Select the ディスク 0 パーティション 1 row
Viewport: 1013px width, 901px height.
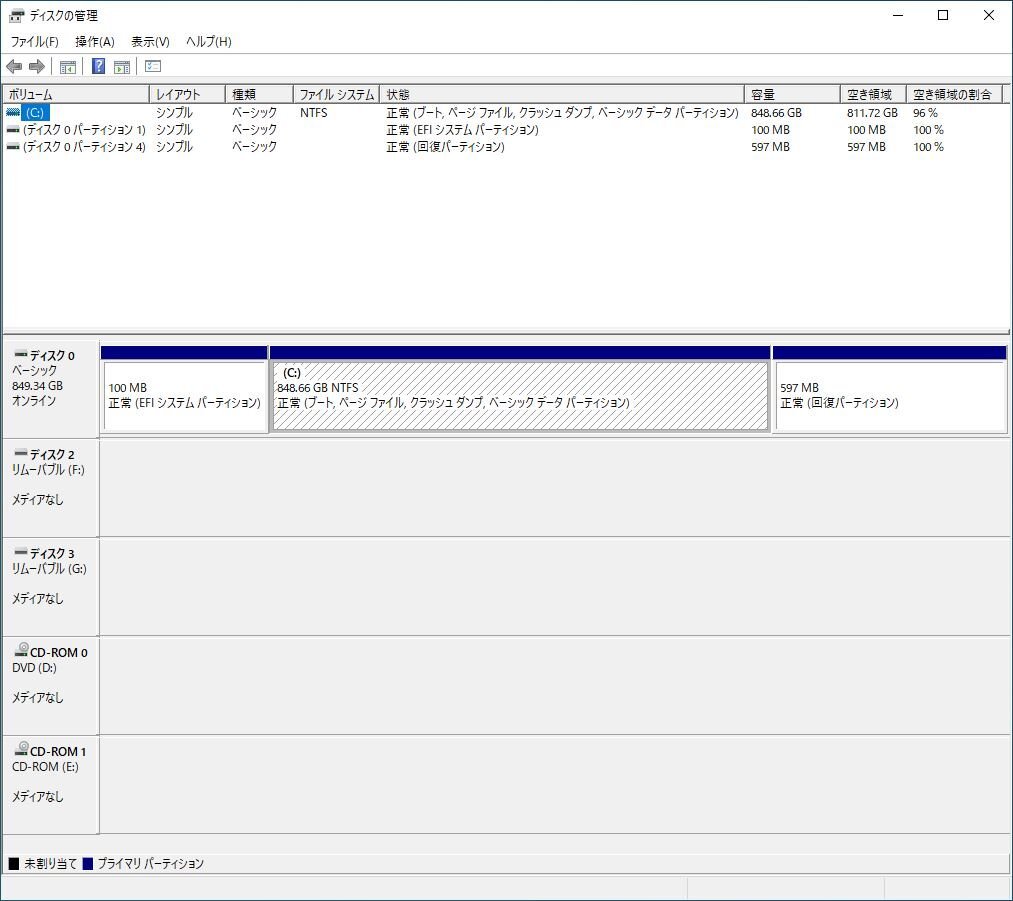click(x=504, y=130)
